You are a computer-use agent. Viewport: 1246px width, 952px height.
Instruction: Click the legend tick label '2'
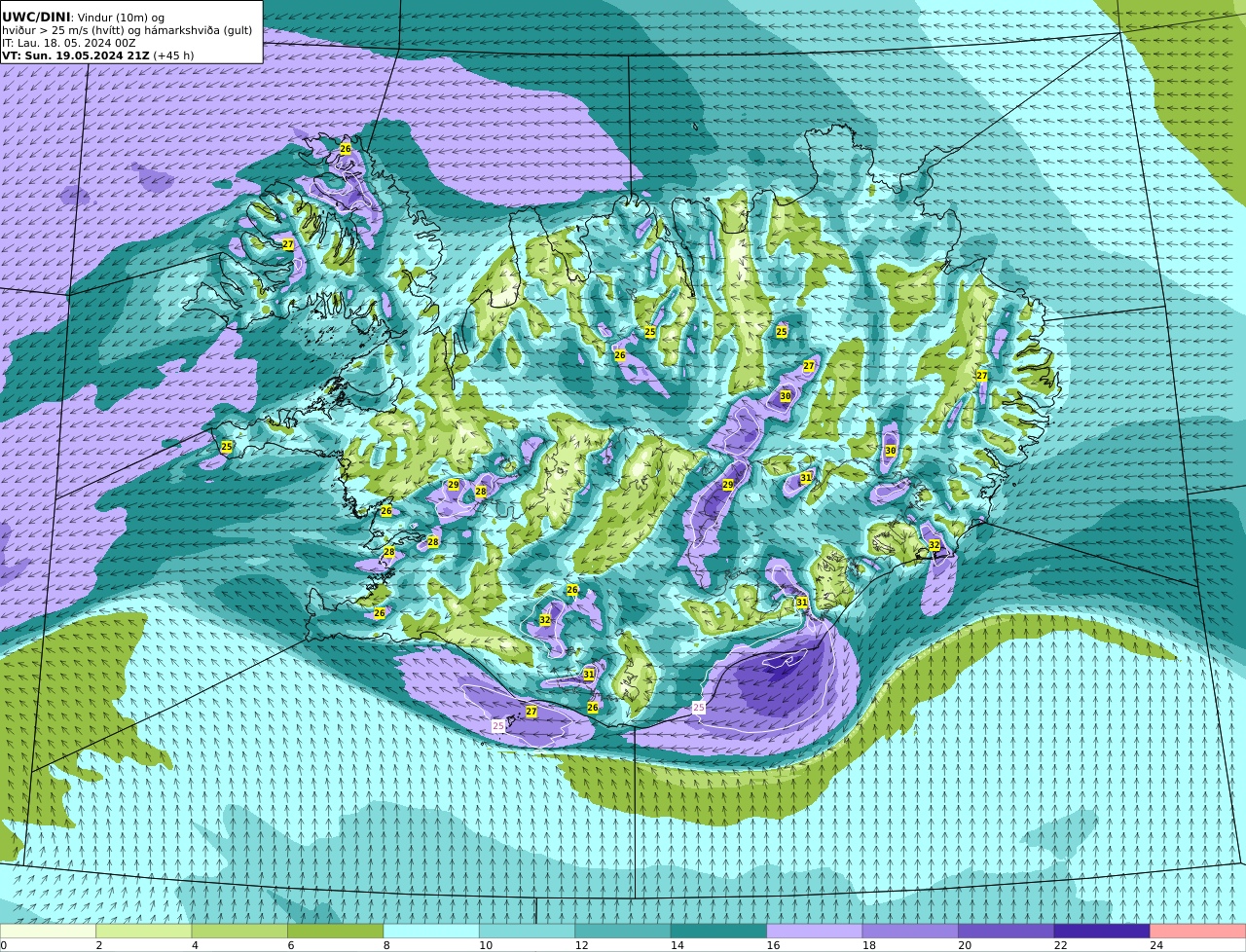point(98,945)
